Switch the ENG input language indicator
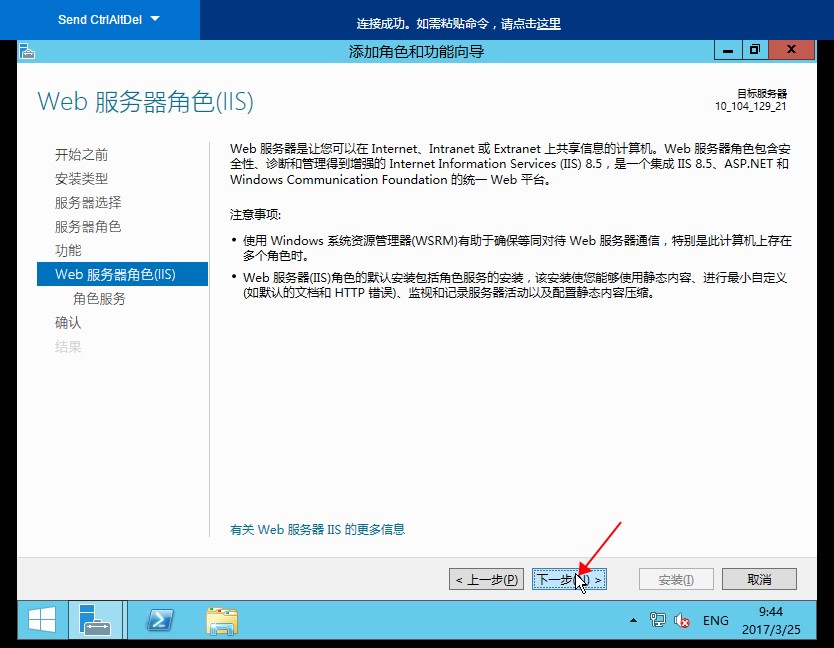The image size is (834, 648). coord(715,620)
